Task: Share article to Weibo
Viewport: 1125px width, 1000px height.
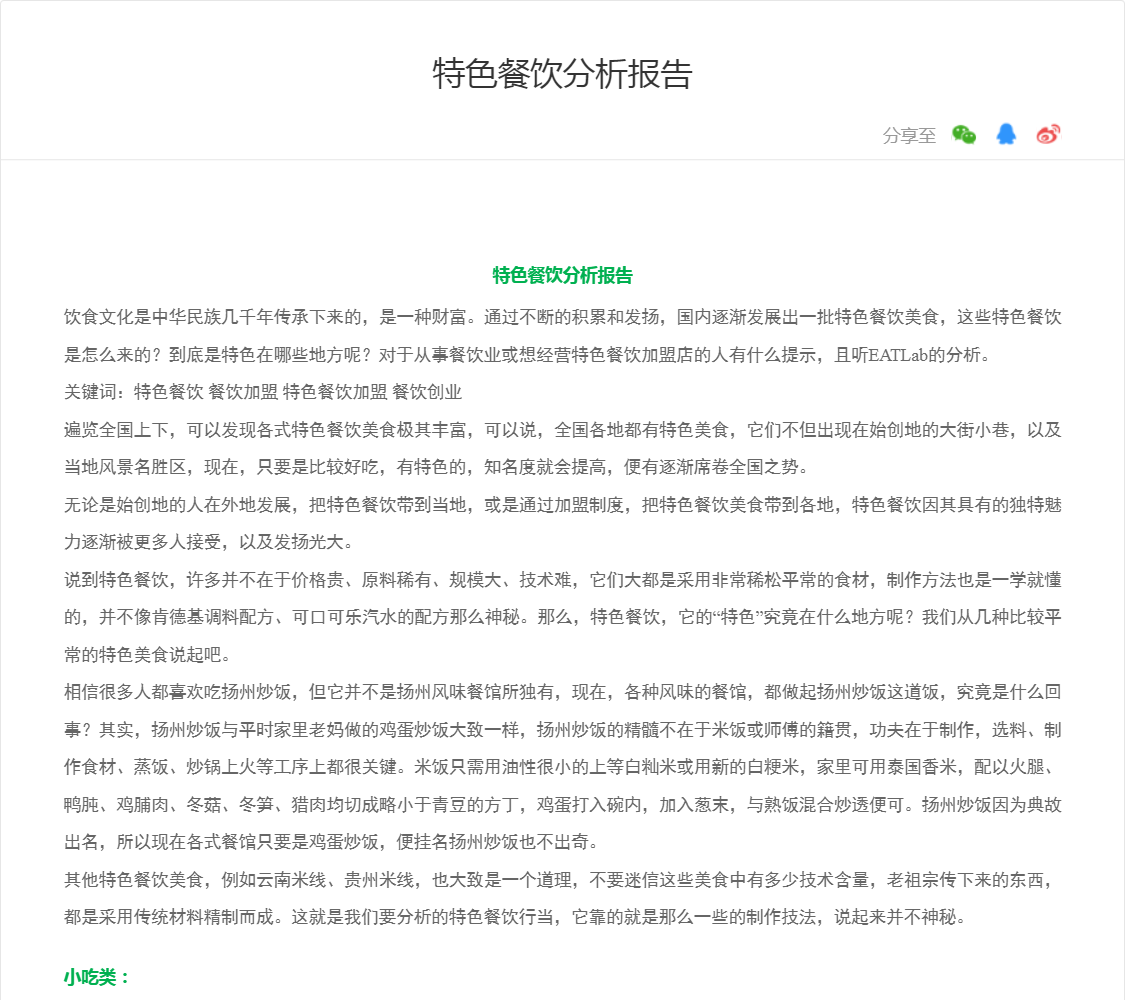Action: [1048, 134]
